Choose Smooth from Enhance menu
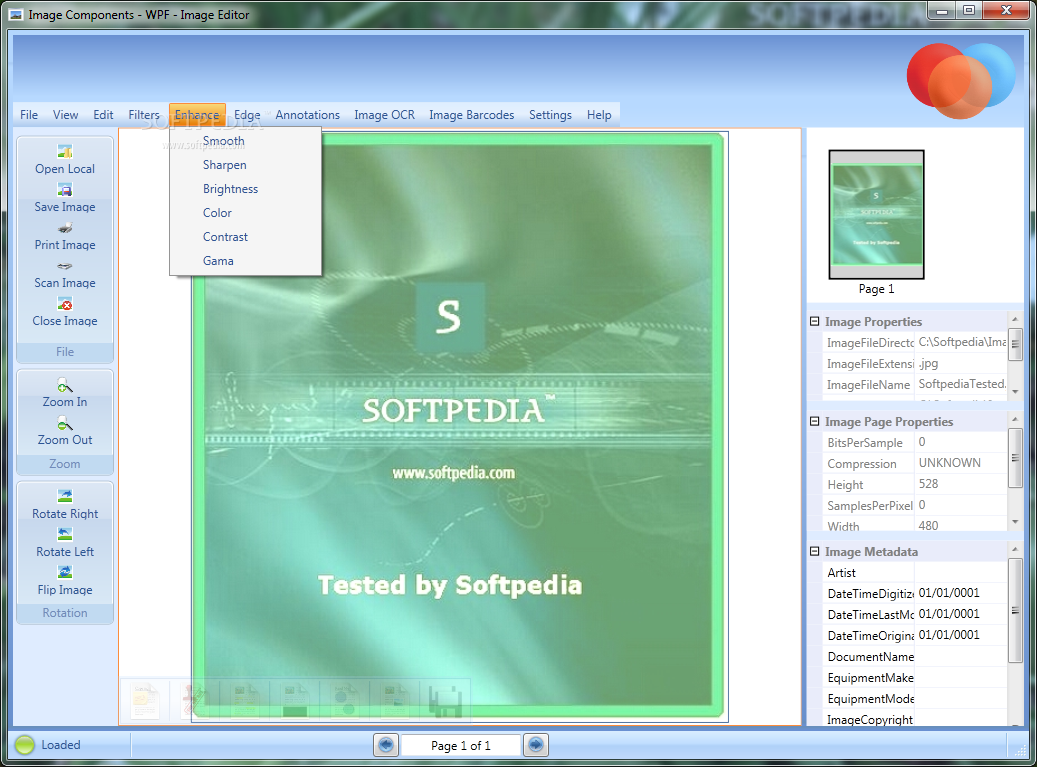The image size is (1037, 767). tap(245, 141)
